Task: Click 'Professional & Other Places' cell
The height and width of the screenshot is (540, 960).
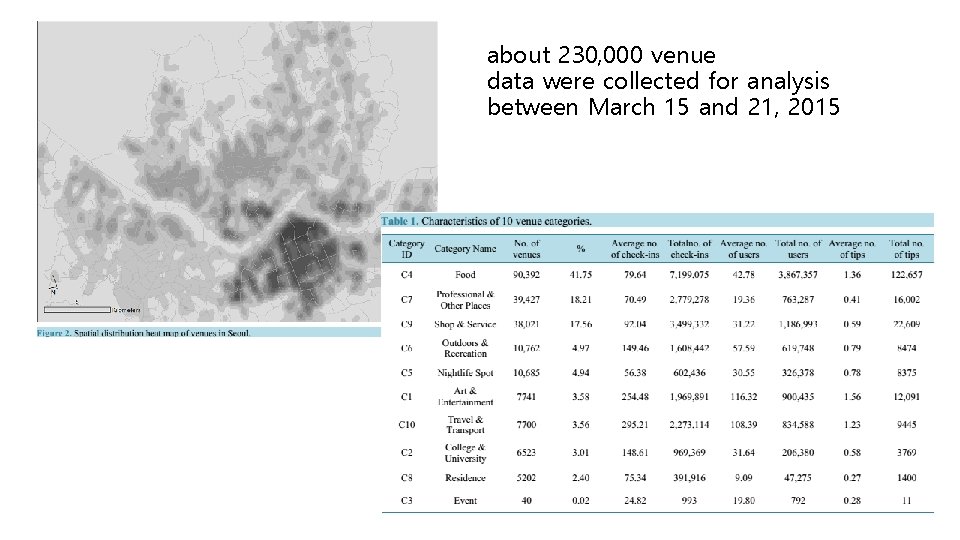Action: pyautogui.click(x=465, y=300)
